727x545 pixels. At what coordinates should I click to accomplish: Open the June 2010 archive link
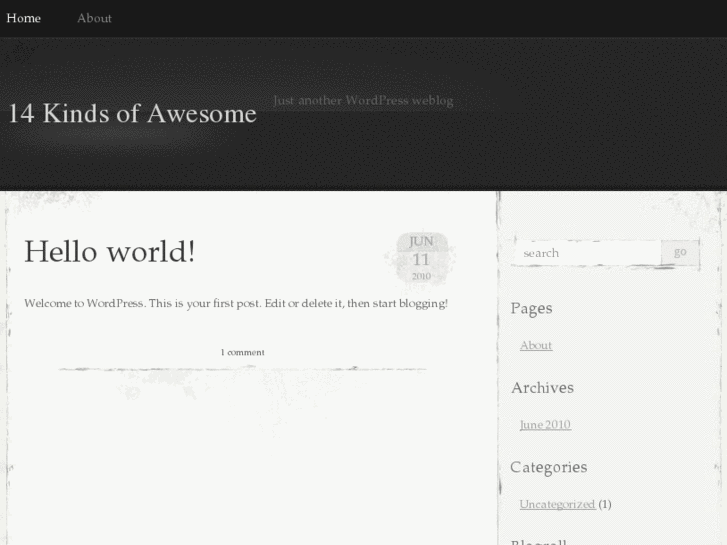click(x=545, y=424)
